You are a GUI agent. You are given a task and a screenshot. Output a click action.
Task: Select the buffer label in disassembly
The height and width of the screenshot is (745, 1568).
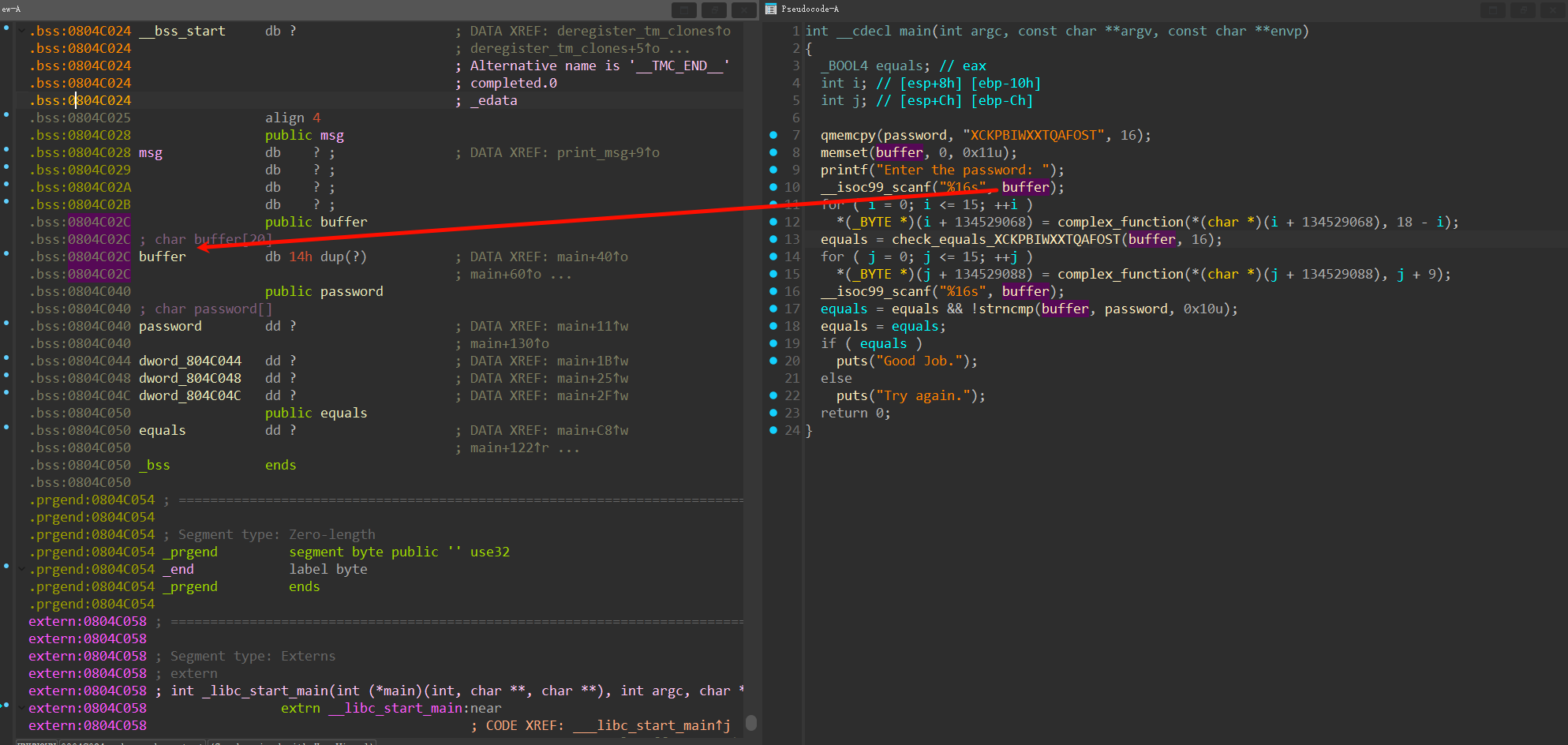(x=163, y=256)
